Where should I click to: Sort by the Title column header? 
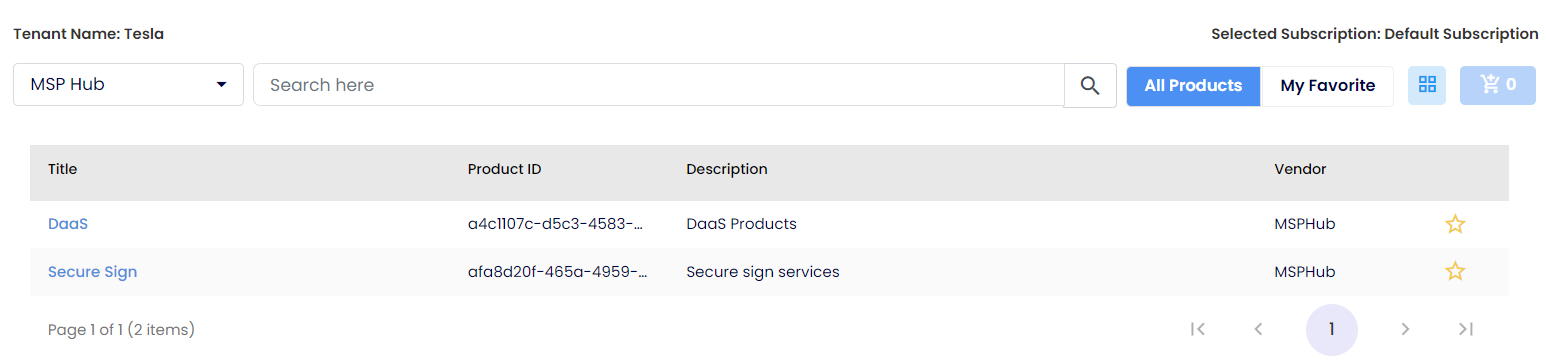tap(62, 169)
